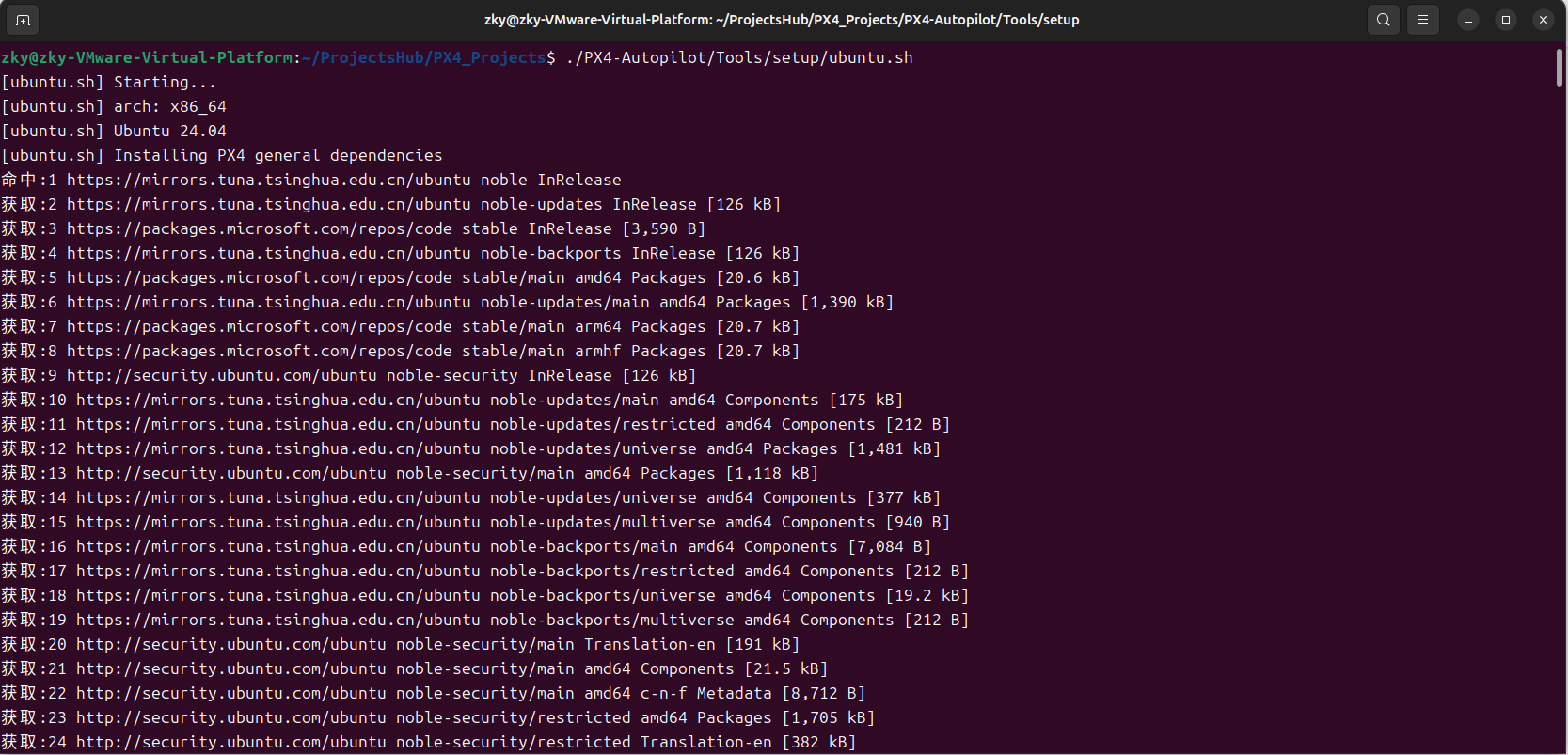Image resolution: width=1568 pixels, height=755 pixels.
Task: Click the line "[ubuntu.sh] Starting..."
Action: click(109, 82)
